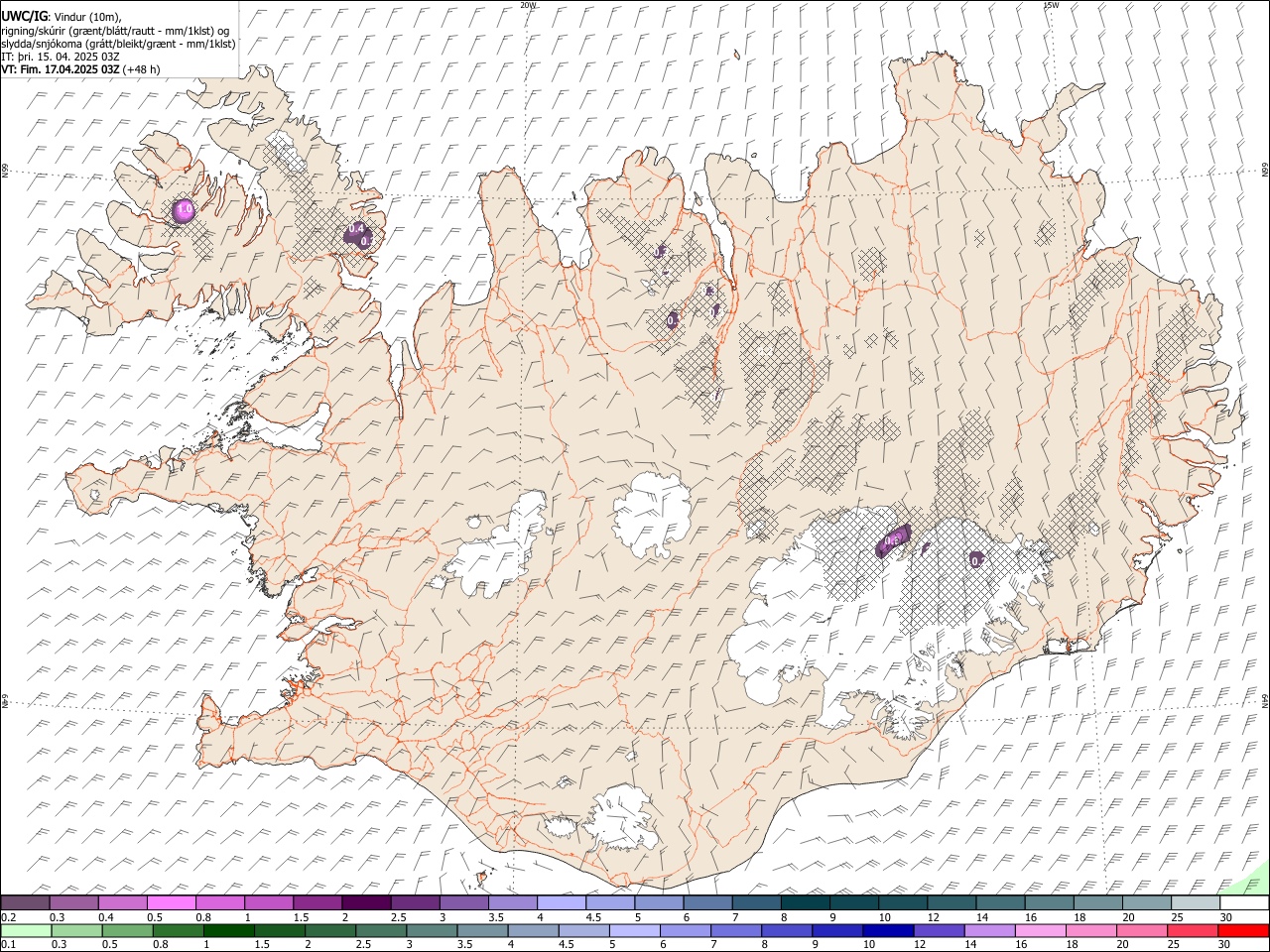Image resolution: width=1270 pixels, height=952 pixels.
Task: Click the white Hofsjökull glacier in central Iceland
Action: tap(652, 515)
